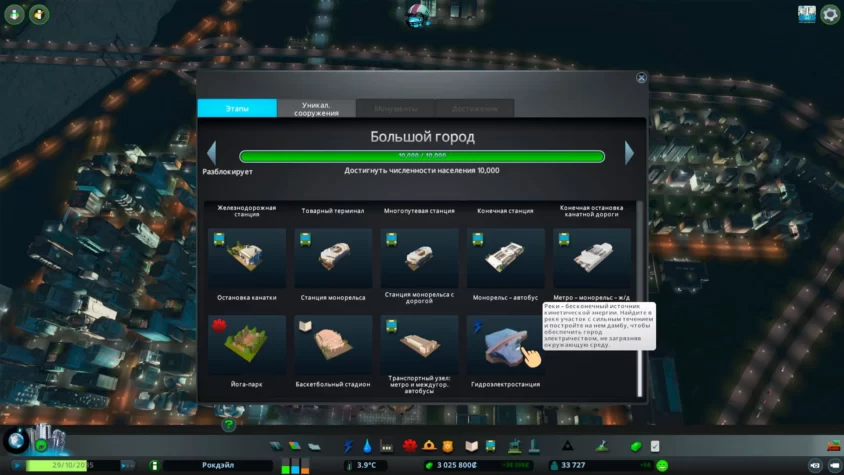
Task: Click the money balance 3 025 800
Action: tap(457, 465)
